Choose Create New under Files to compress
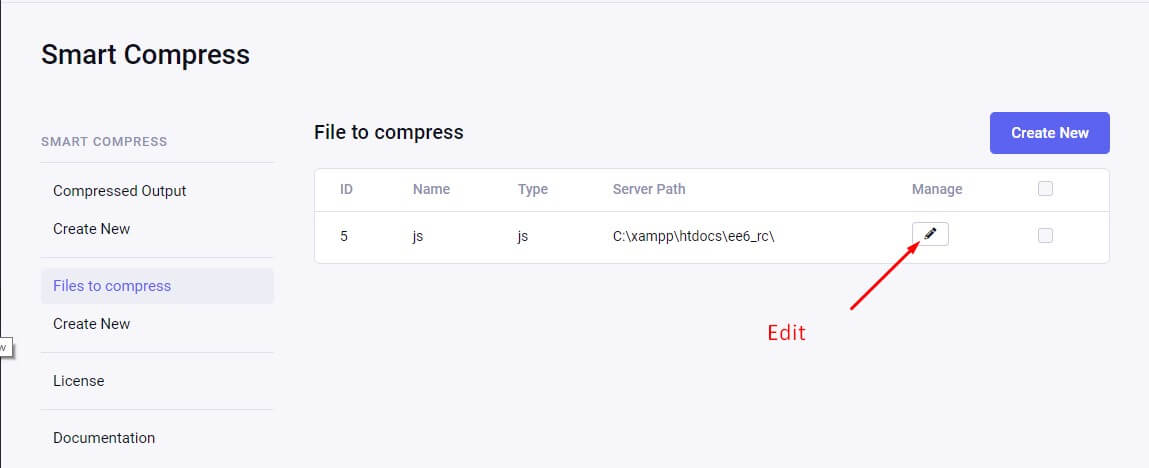The image size is (1149, 468). coord(92,324)
